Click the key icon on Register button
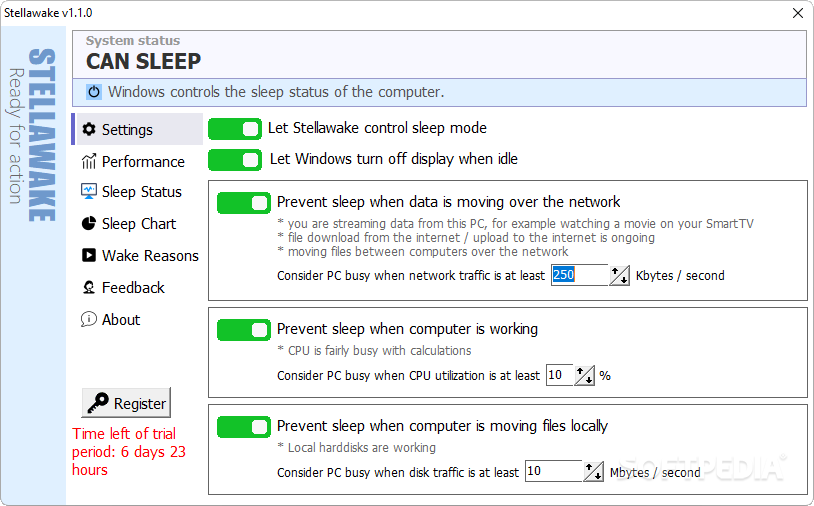Viewport: 814px width, 506px height. [98, 403]
